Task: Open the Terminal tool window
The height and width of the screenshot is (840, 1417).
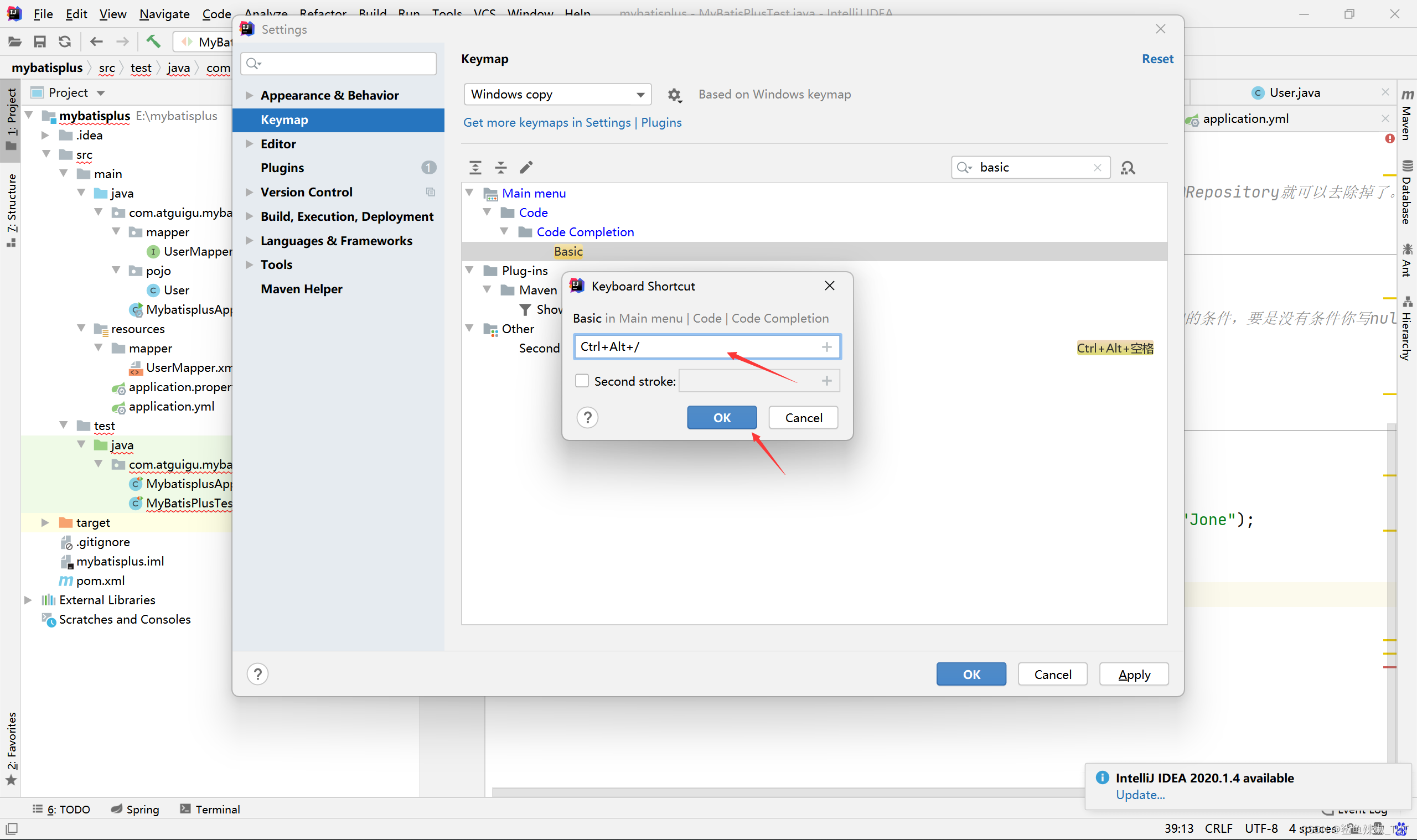Action: (x=210, y=809)
